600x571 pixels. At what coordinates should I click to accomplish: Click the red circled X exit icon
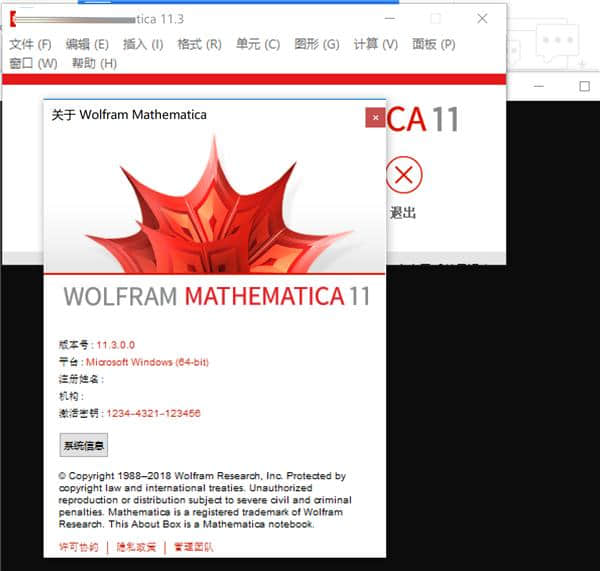(404, 175)
